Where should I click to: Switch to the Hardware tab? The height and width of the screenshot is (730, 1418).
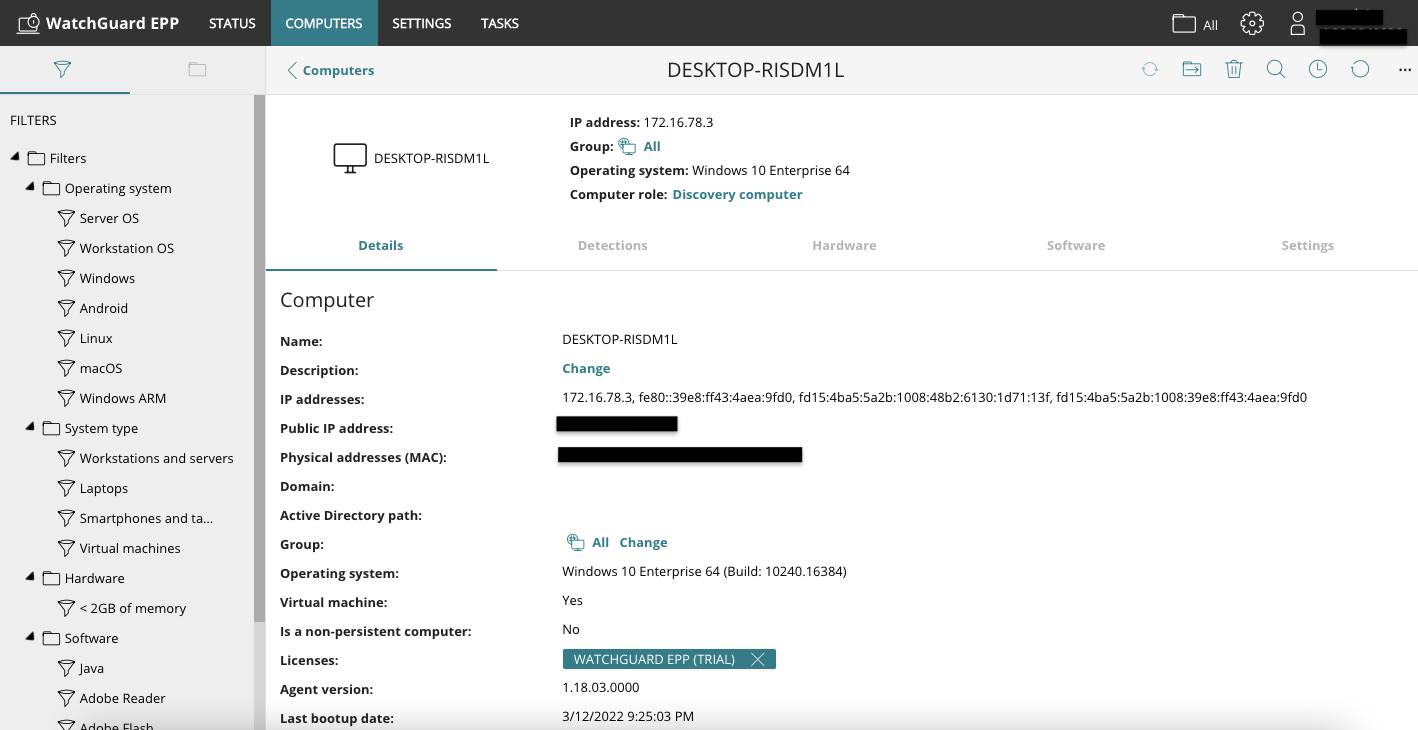[844, 245]
